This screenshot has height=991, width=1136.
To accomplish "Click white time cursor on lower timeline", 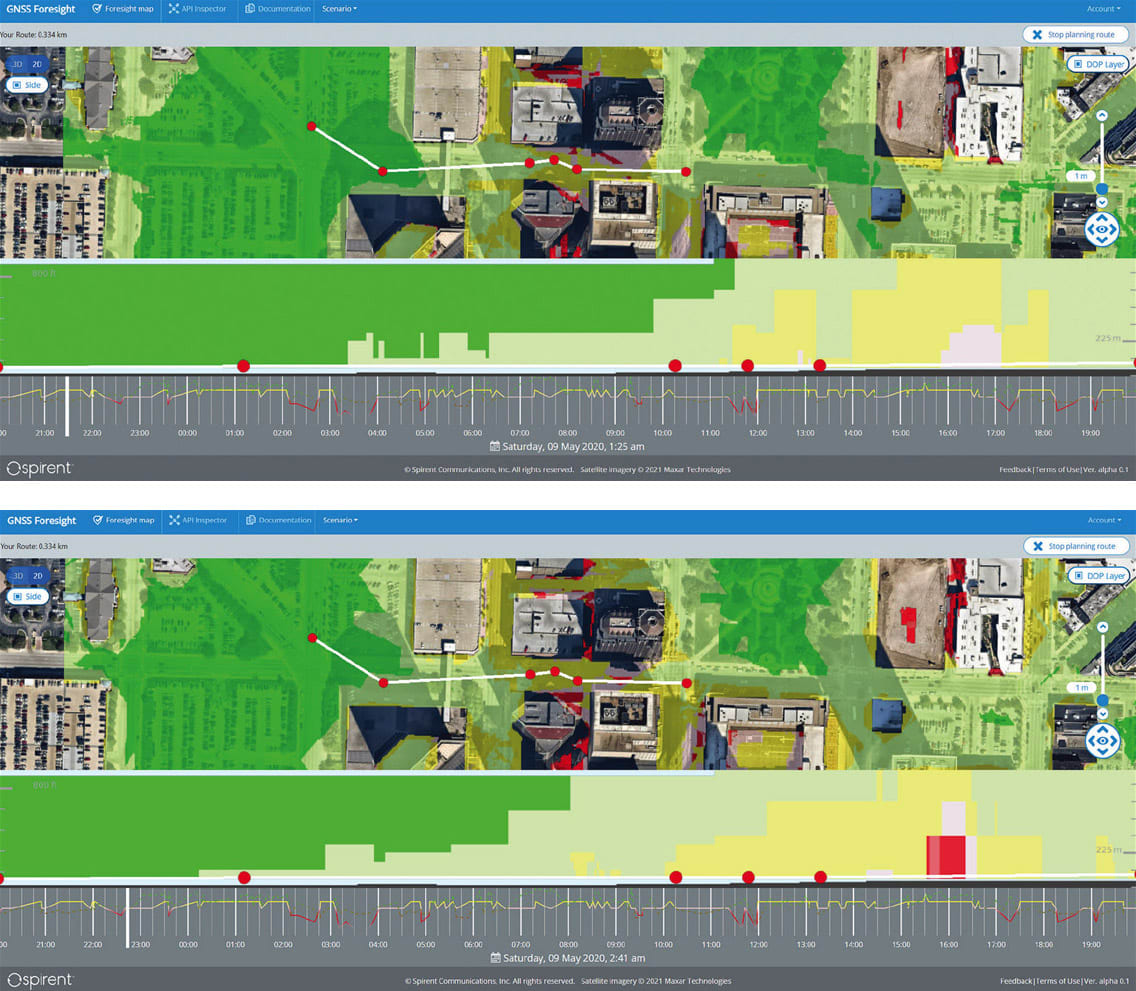I will (128, 917).
